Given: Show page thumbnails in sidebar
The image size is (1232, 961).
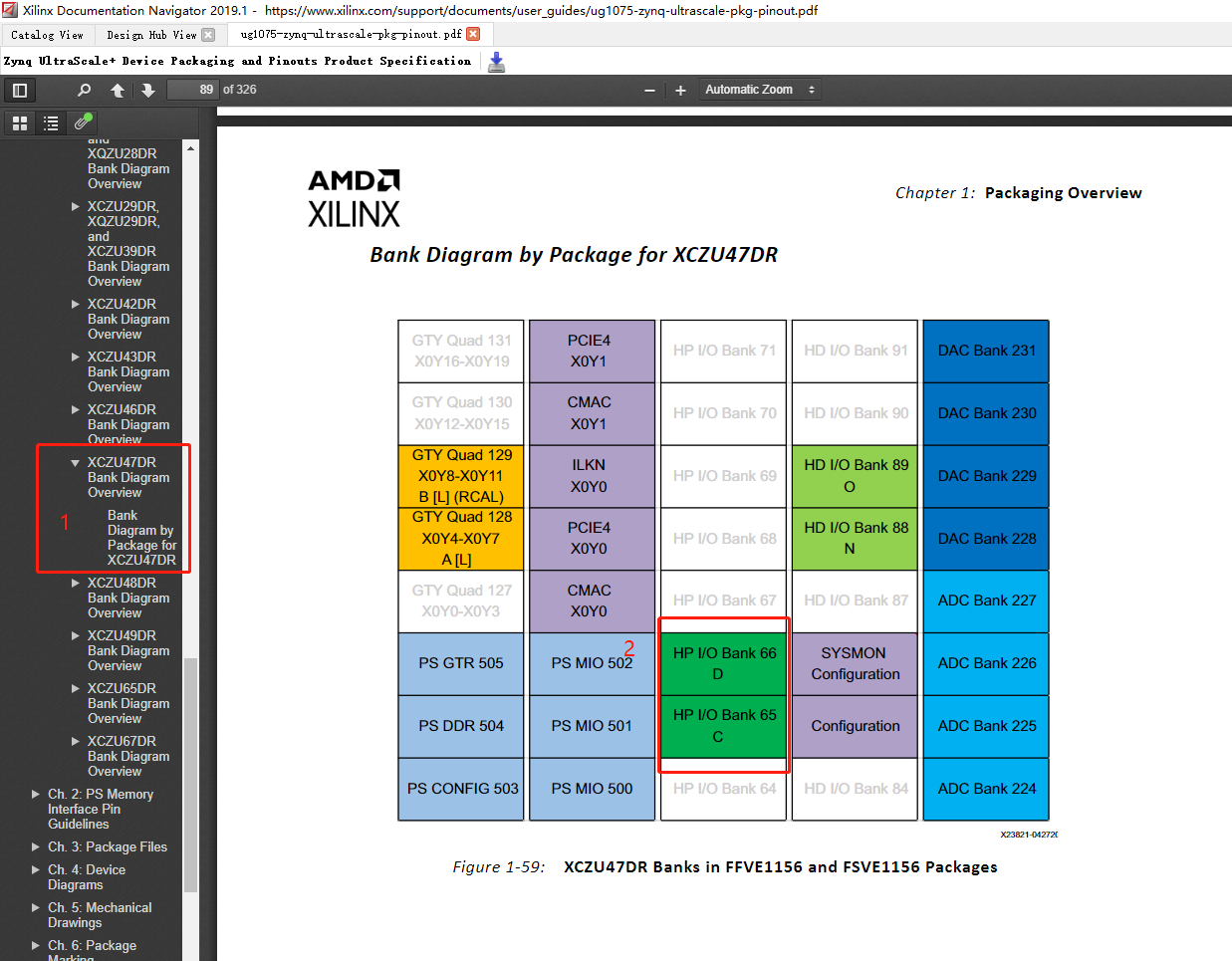Looking at the screenshot, I should (x=19, y=122).
